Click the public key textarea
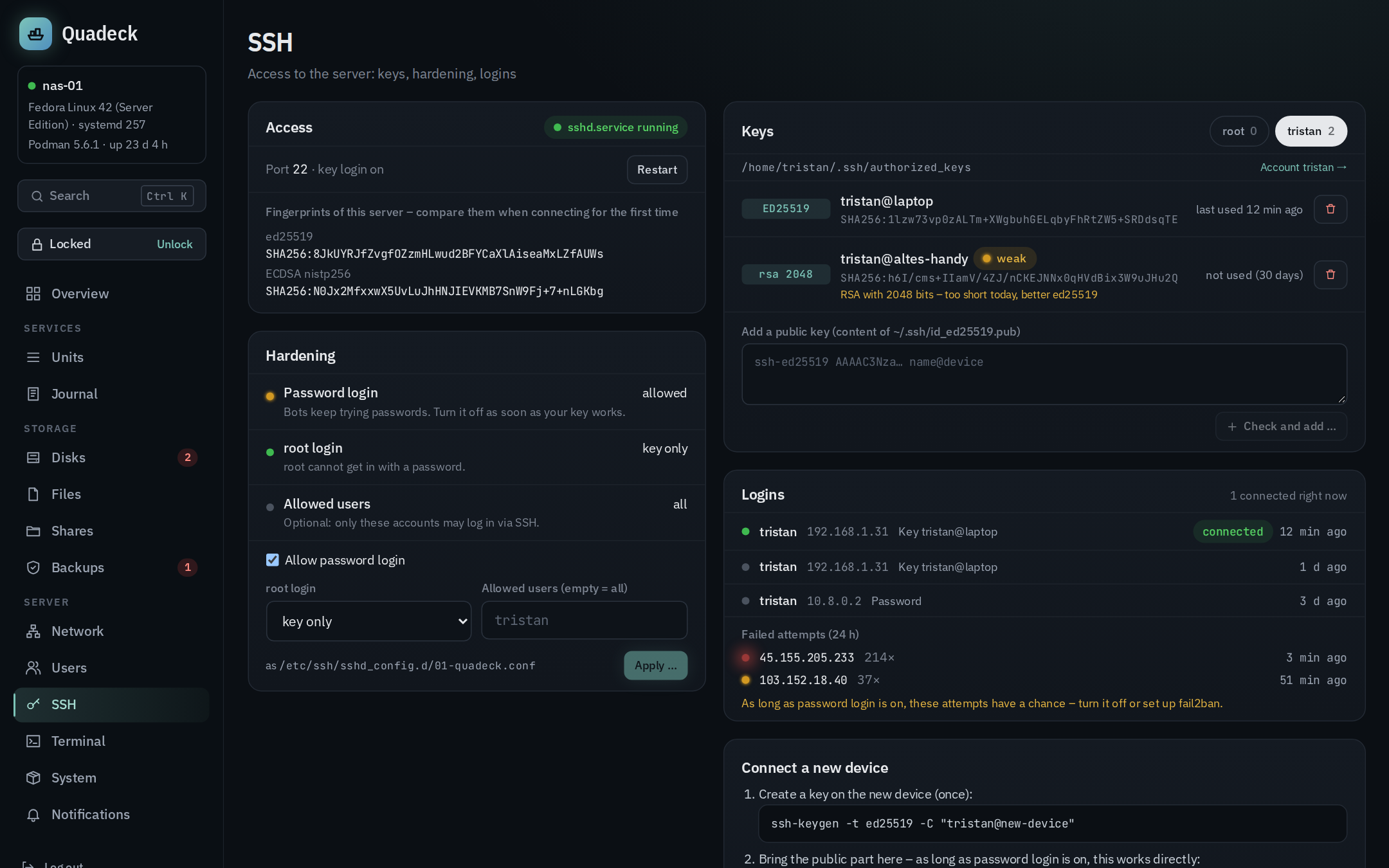This screenshot has width=1389, height=868. click(x=1044, y=374)
